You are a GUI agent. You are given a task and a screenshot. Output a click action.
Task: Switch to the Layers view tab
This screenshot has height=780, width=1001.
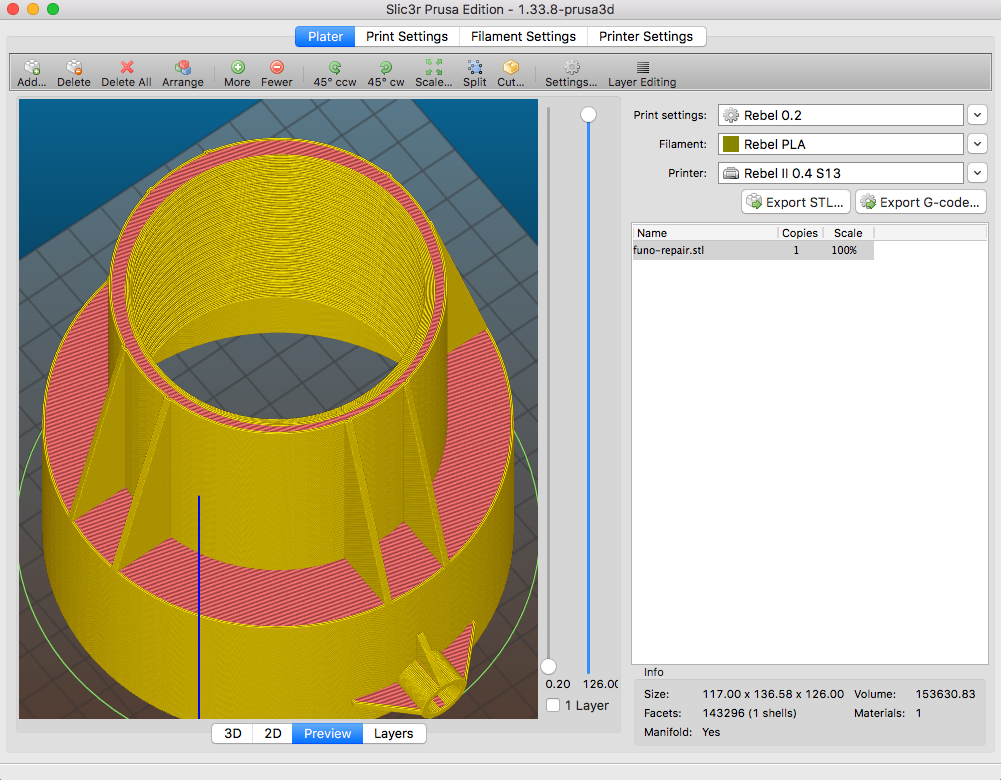click(393, 733)
